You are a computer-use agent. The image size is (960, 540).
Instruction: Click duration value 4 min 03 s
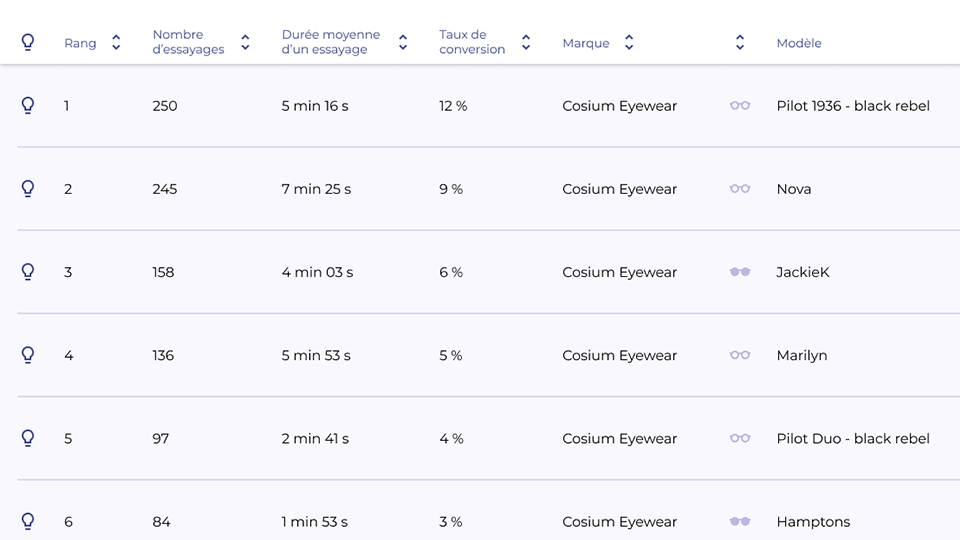pos(317,272)
